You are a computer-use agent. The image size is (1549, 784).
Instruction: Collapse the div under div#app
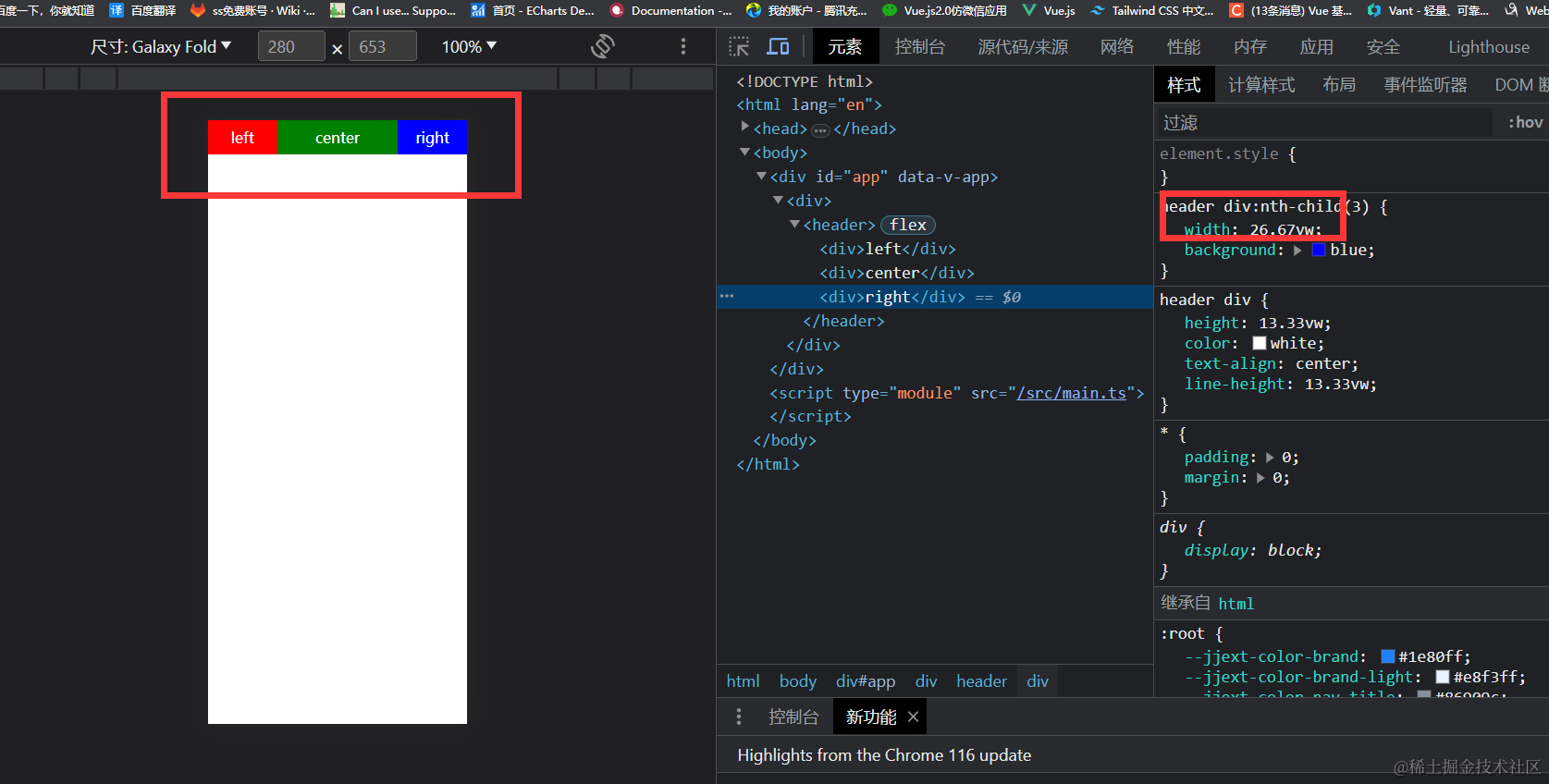coord(778,200)
